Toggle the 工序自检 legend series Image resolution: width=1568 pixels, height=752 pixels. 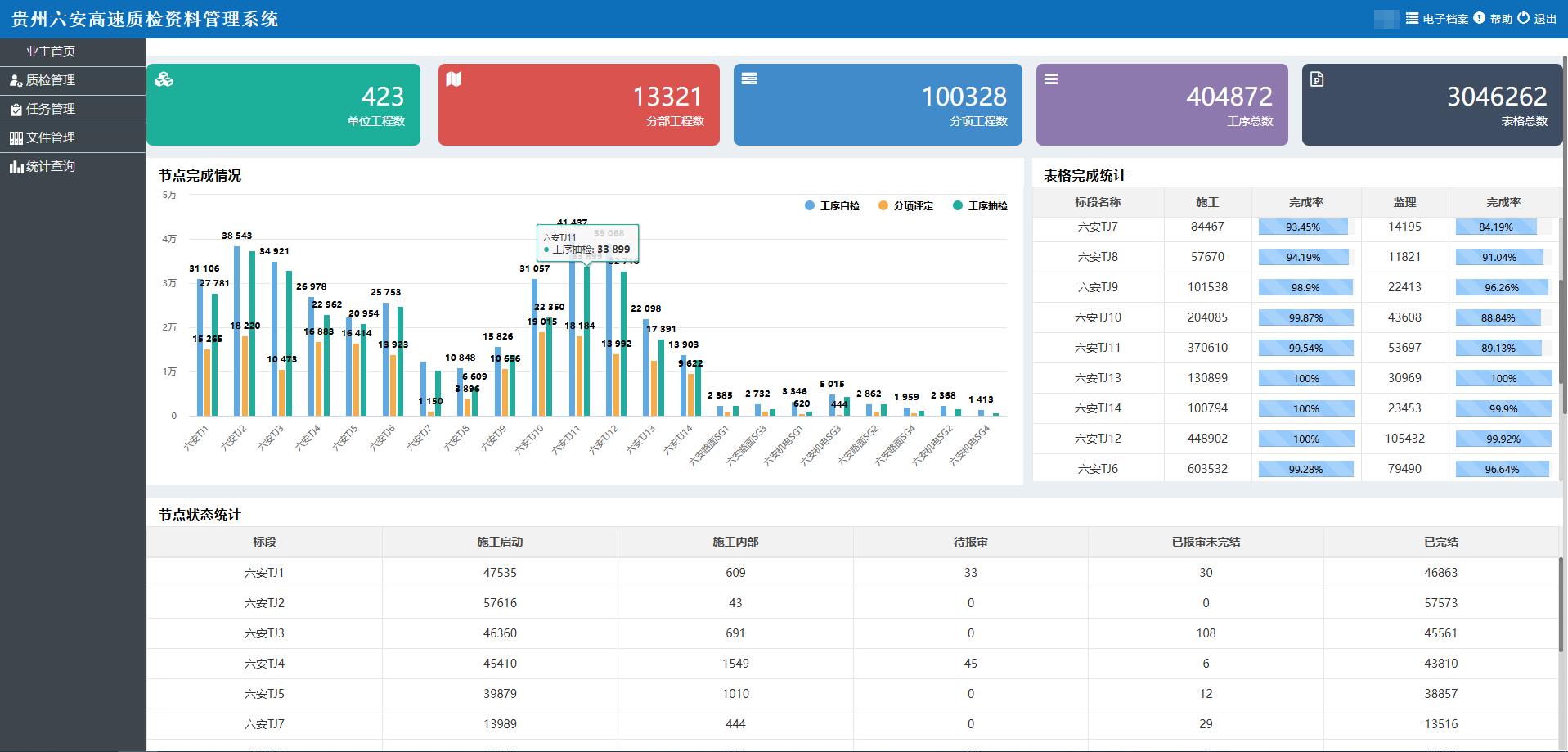[x=832, y=206]
